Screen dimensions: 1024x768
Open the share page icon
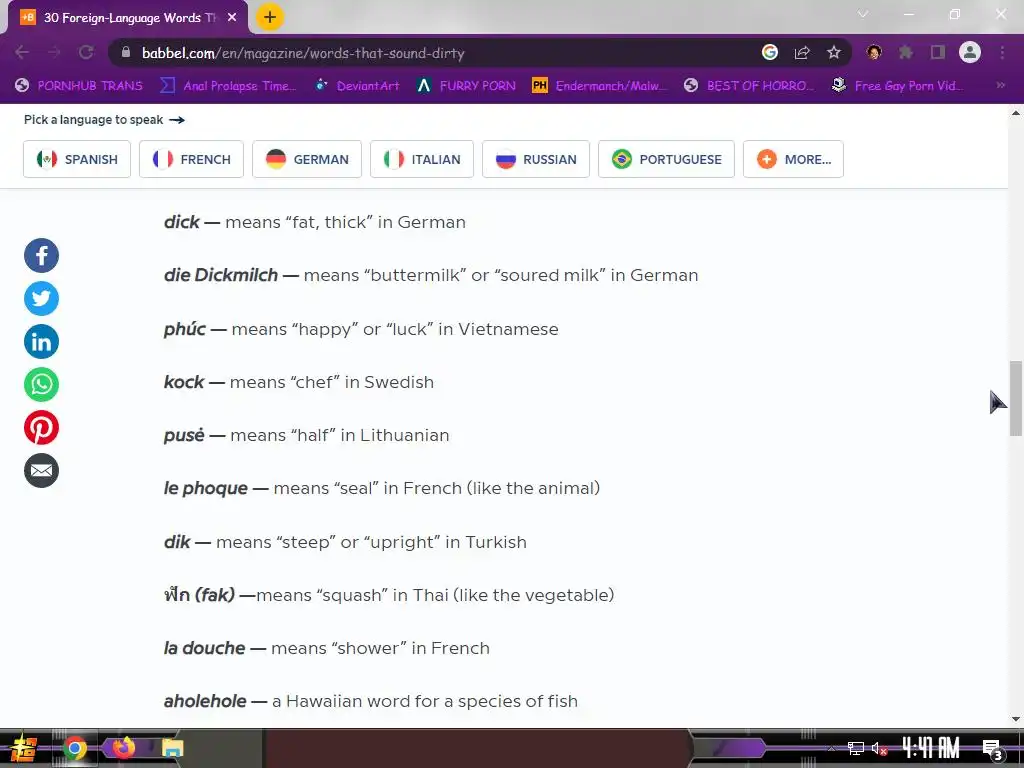coord(802,52)
